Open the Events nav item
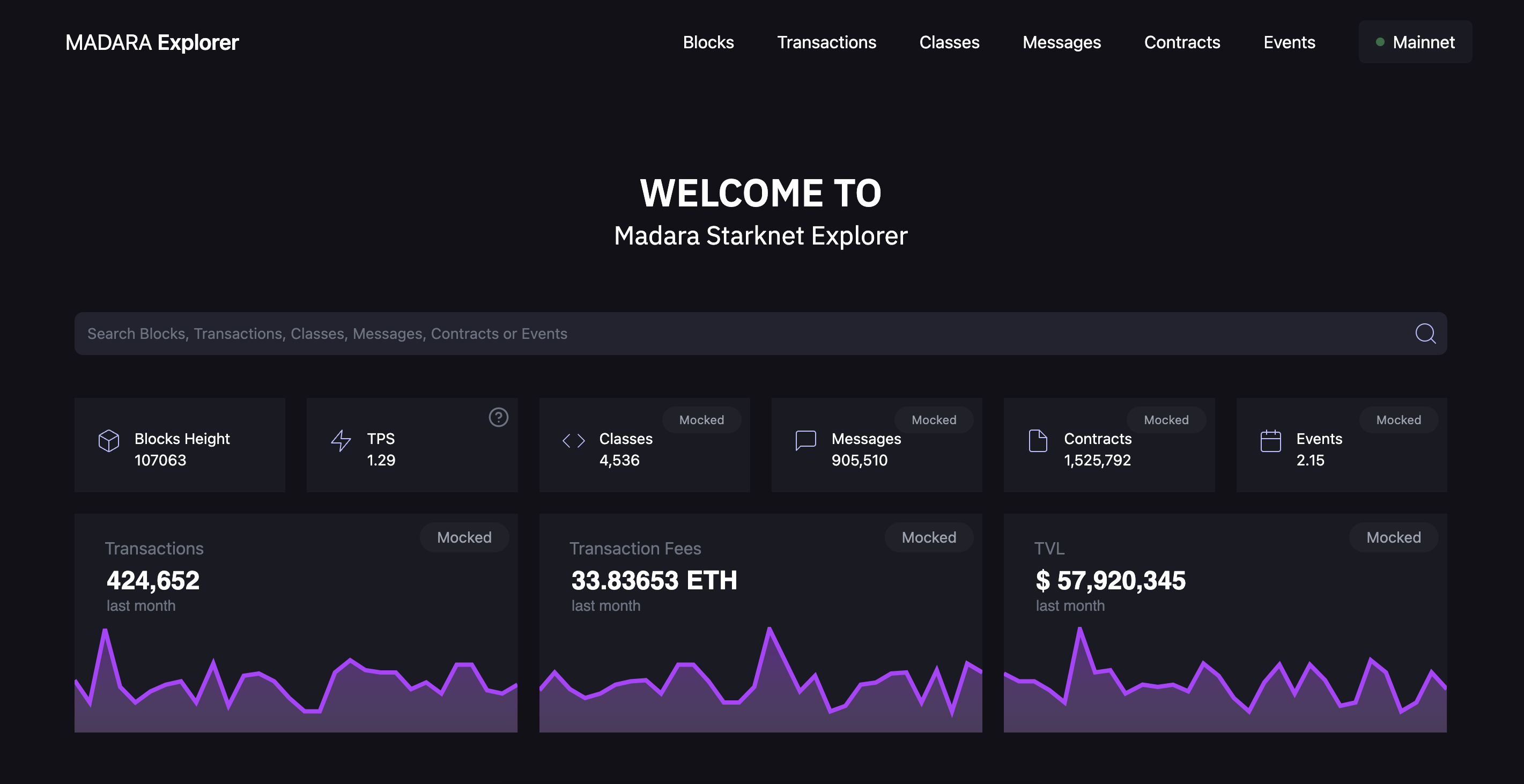Viewport: 1524px width, 784px height. coord(1289,42)
